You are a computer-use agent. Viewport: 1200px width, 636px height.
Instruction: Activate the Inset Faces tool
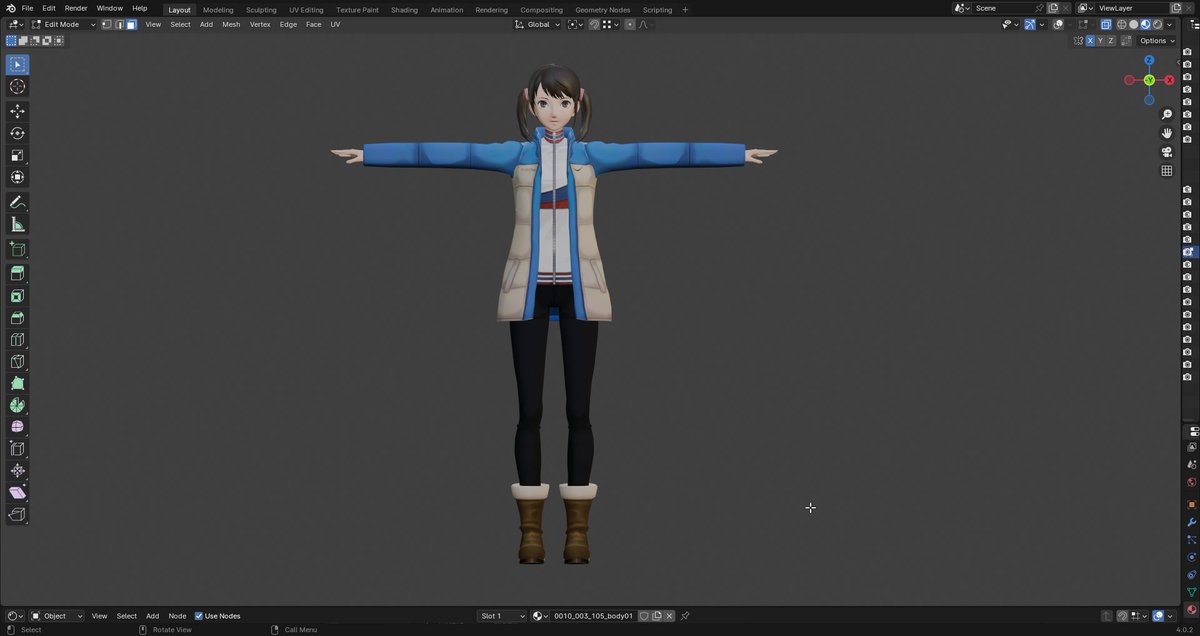click(x=17, y=296)
